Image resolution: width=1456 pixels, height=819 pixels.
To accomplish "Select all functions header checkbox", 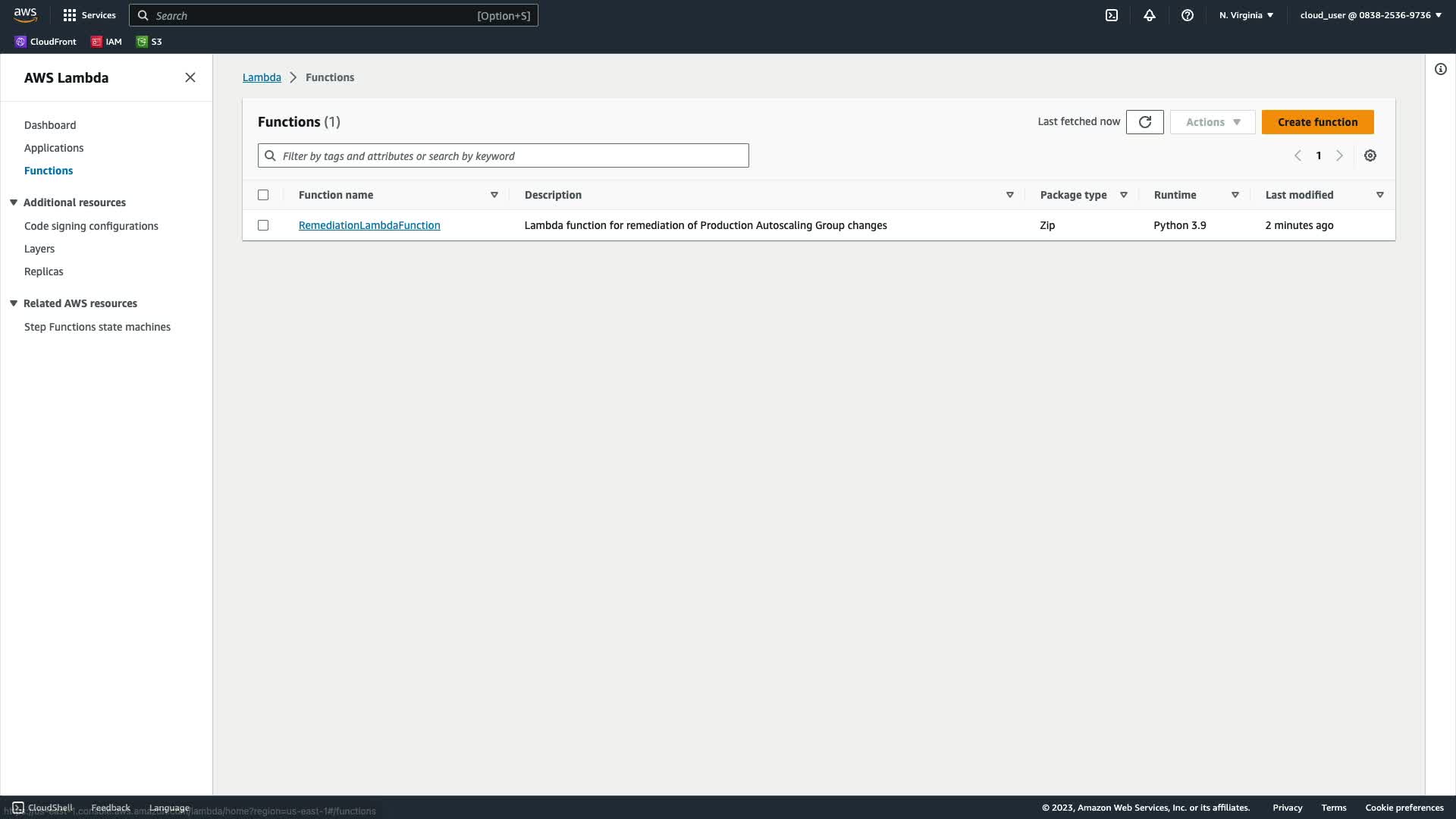I will tap(263, 195).
